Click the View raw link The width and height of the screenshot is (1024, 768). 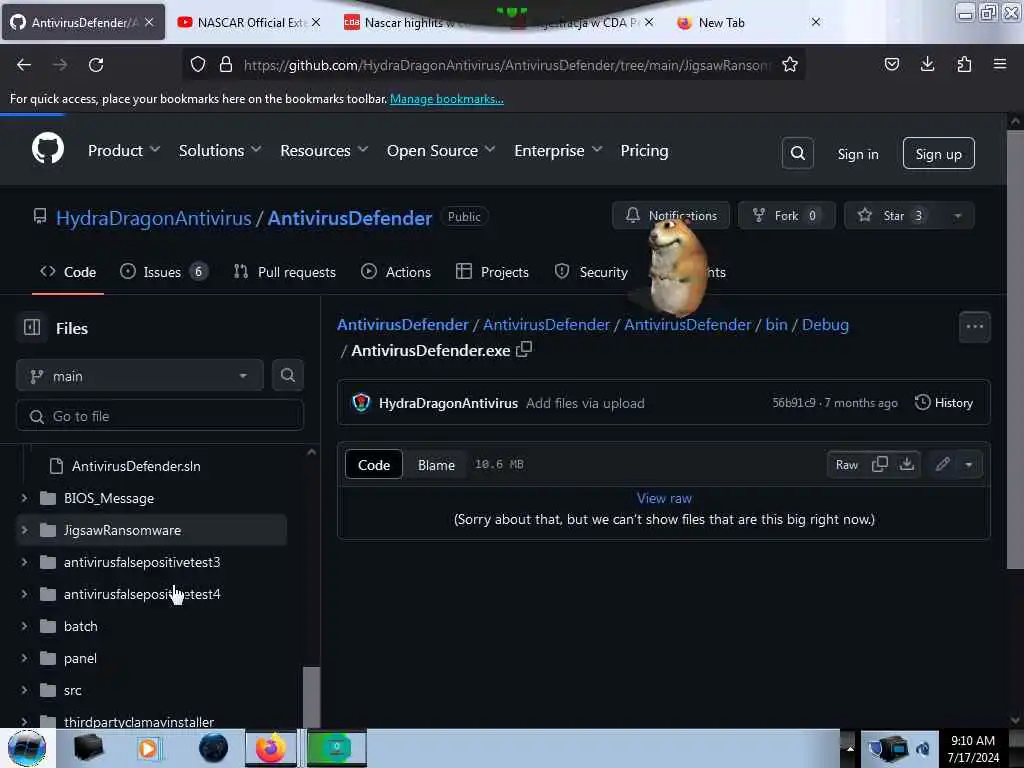[664, 498]
